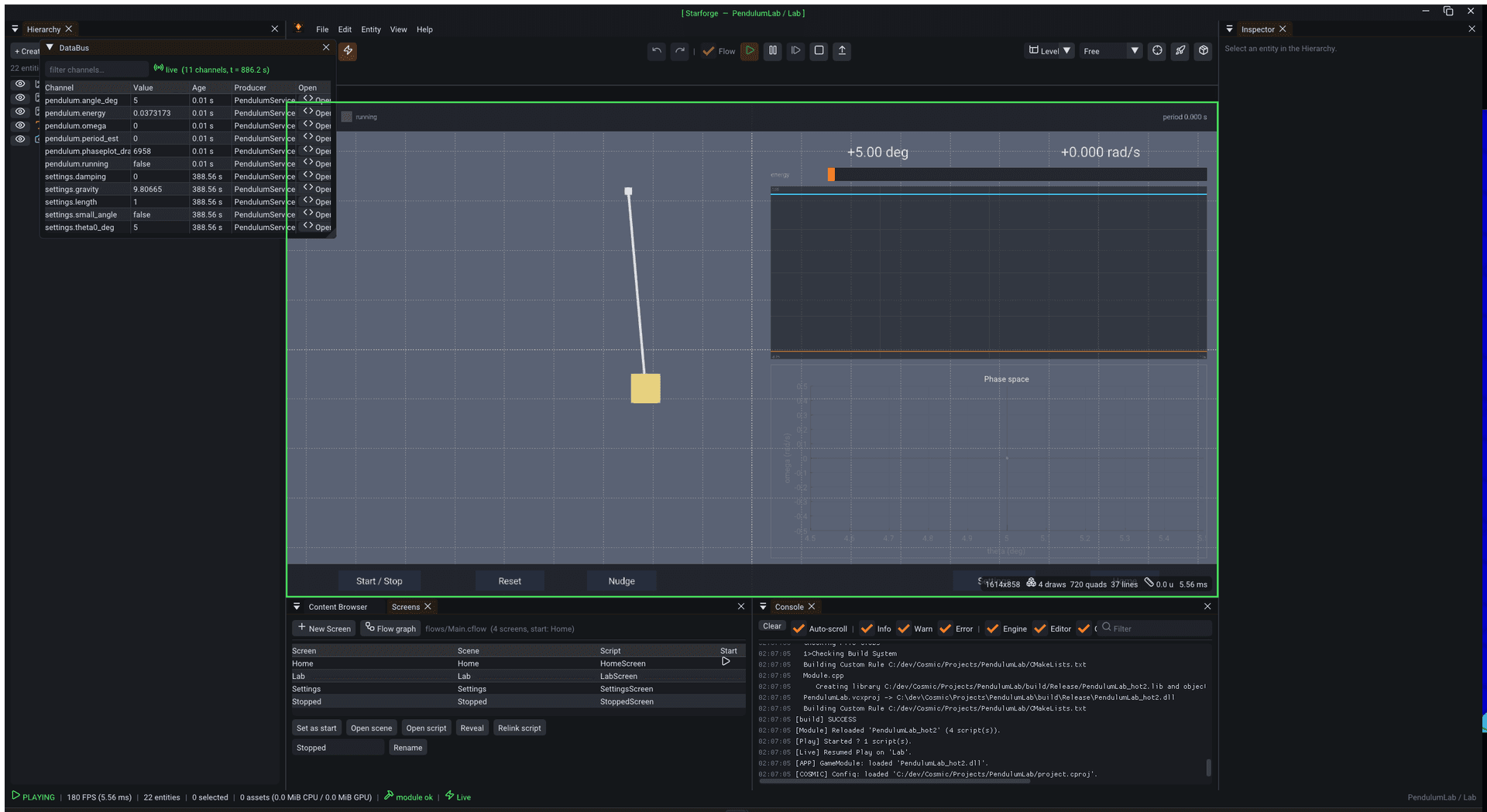Click the Reset button in viewport
The width and height of the screenshot is (1487, 812).
click(510, 581)
